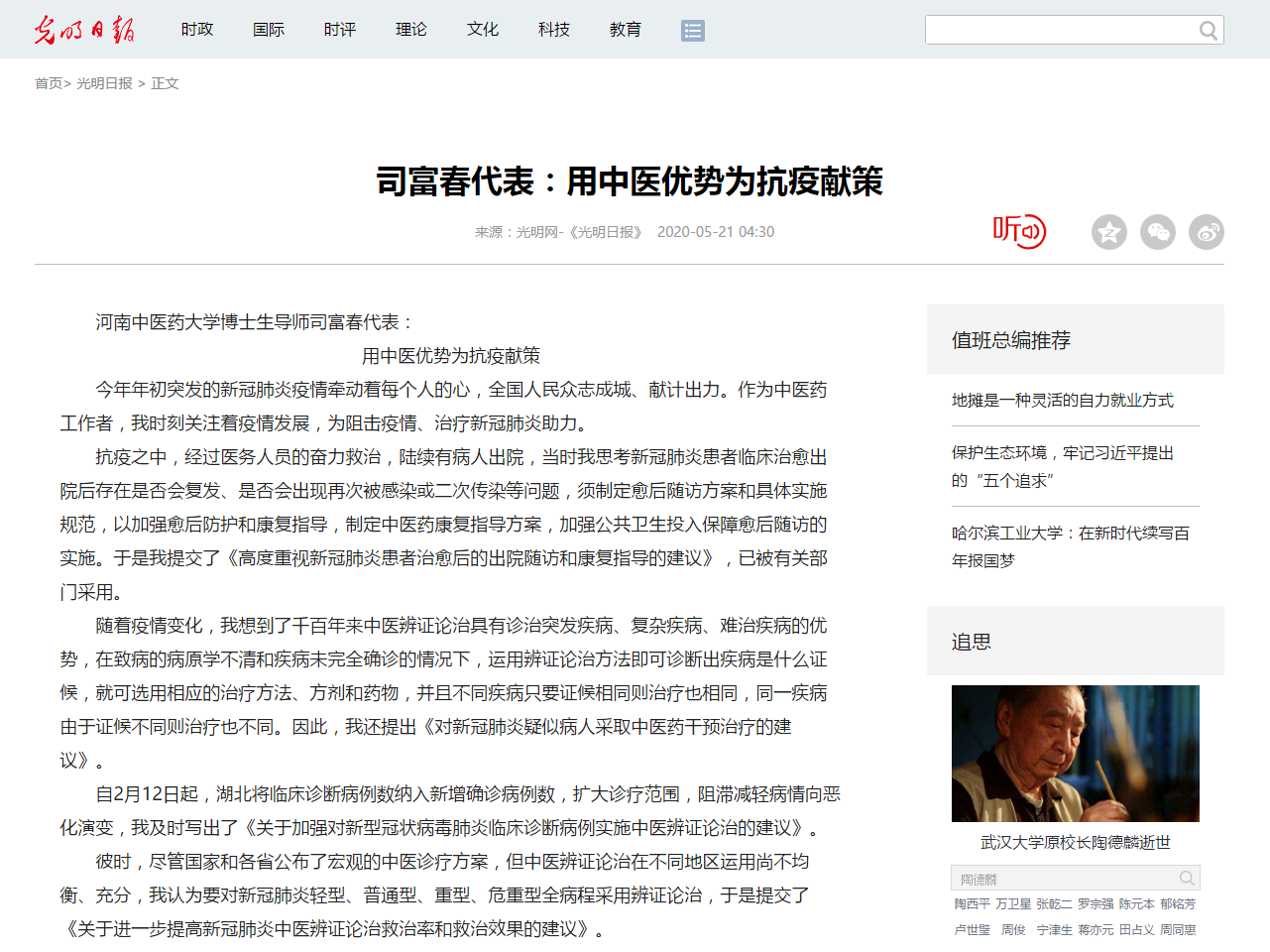Image resolution: width=1270 pixels, height=952 pixels.
Task: Open the 陶德麟 memorial photo thumbnail
Action: [1075, 754]
